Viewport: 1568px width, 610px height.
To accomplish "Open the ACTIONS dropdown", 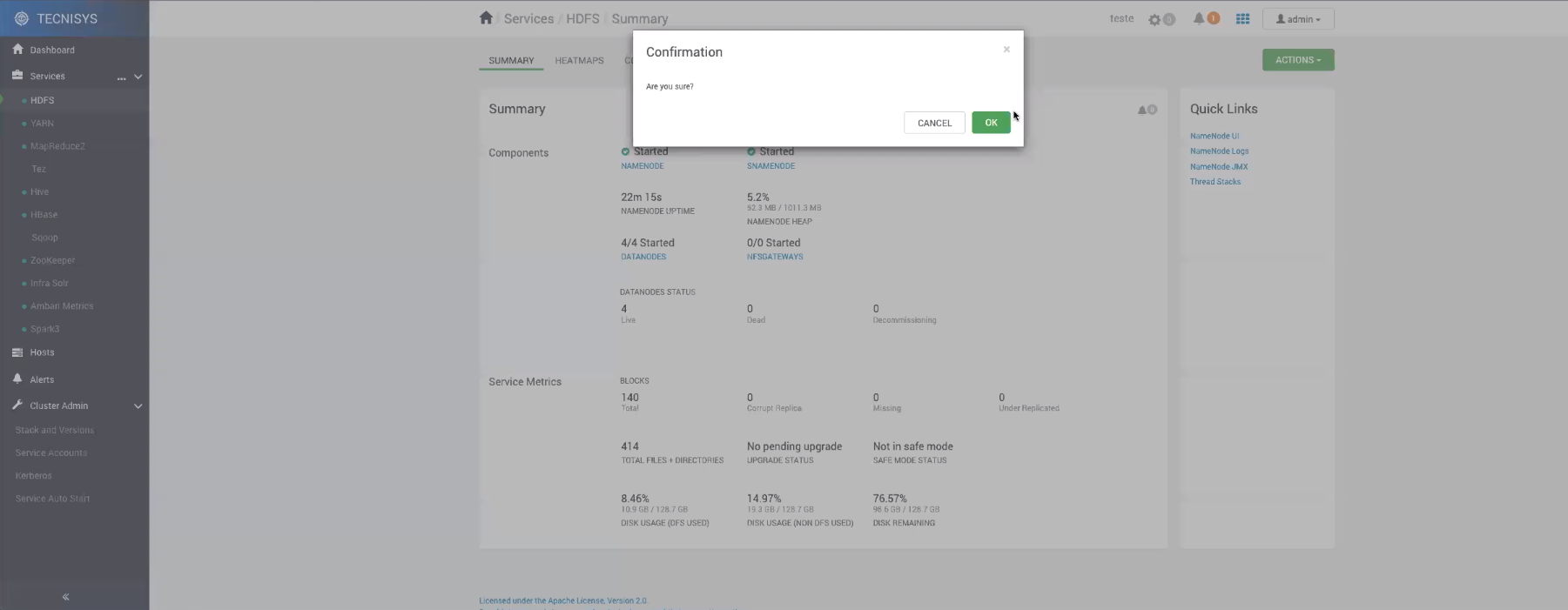I will [1298, 60].
